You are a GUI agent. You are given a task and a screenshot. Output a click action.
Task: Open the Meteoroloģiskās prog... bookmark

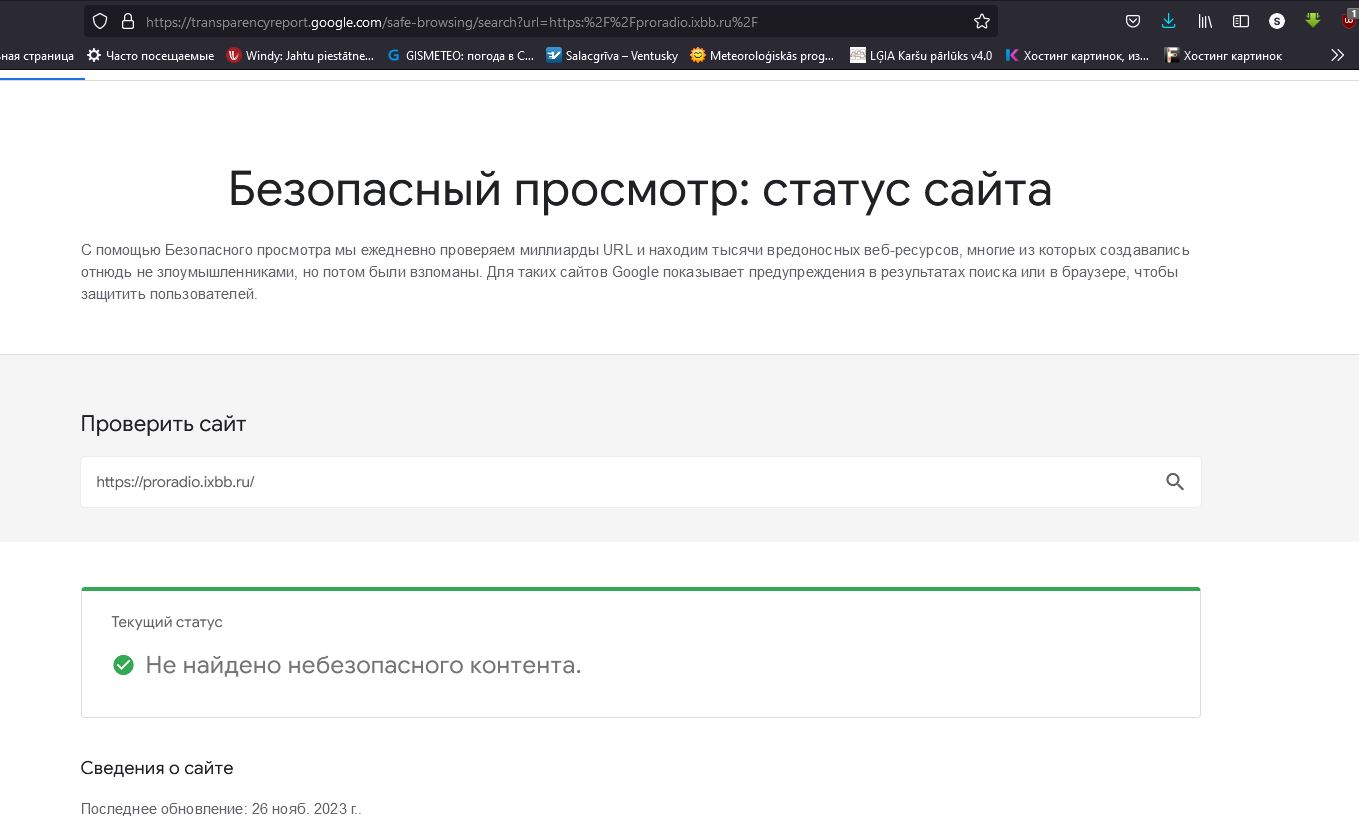762,56
